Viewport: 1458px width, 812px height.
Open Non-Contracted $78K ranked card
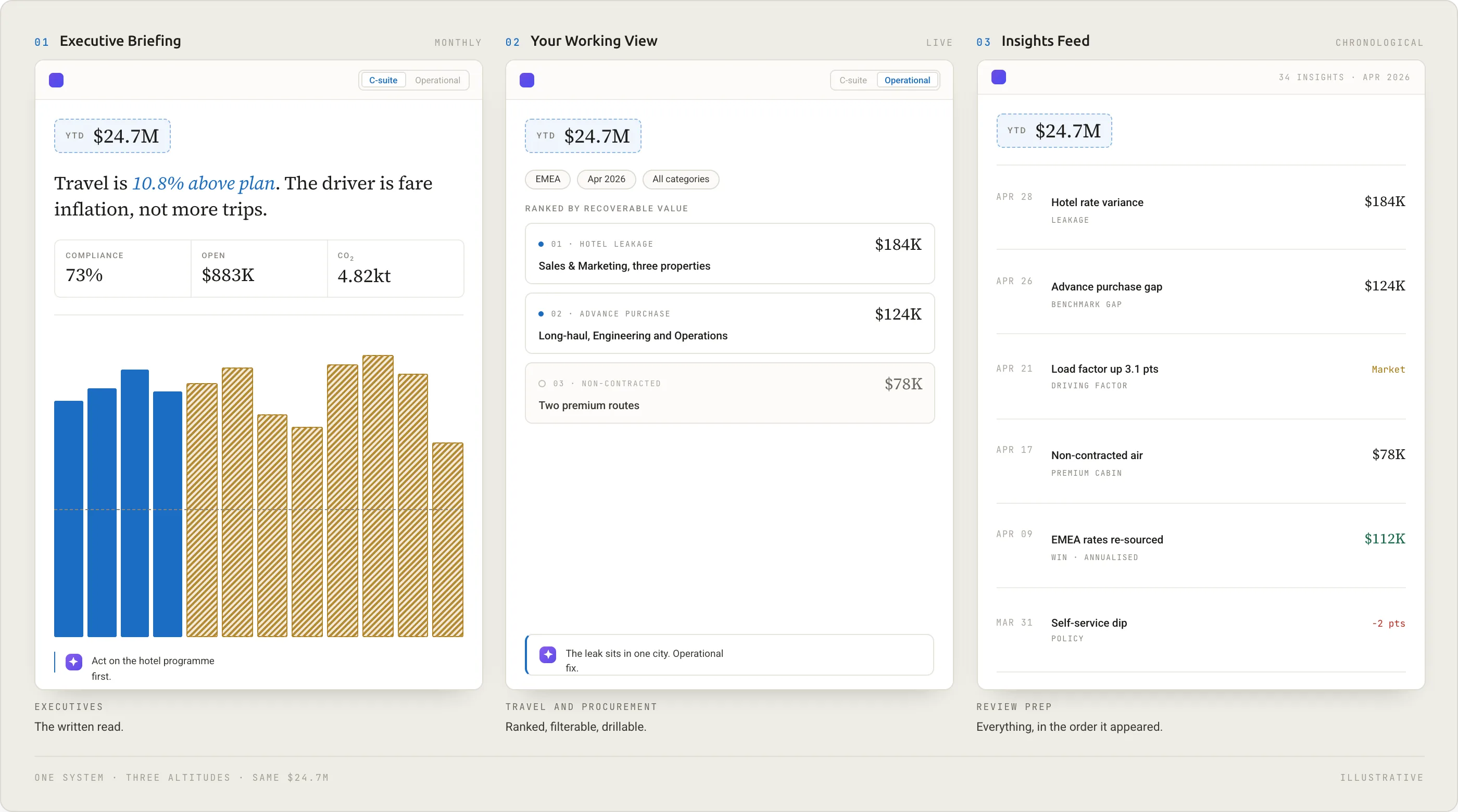coord(730,394)
